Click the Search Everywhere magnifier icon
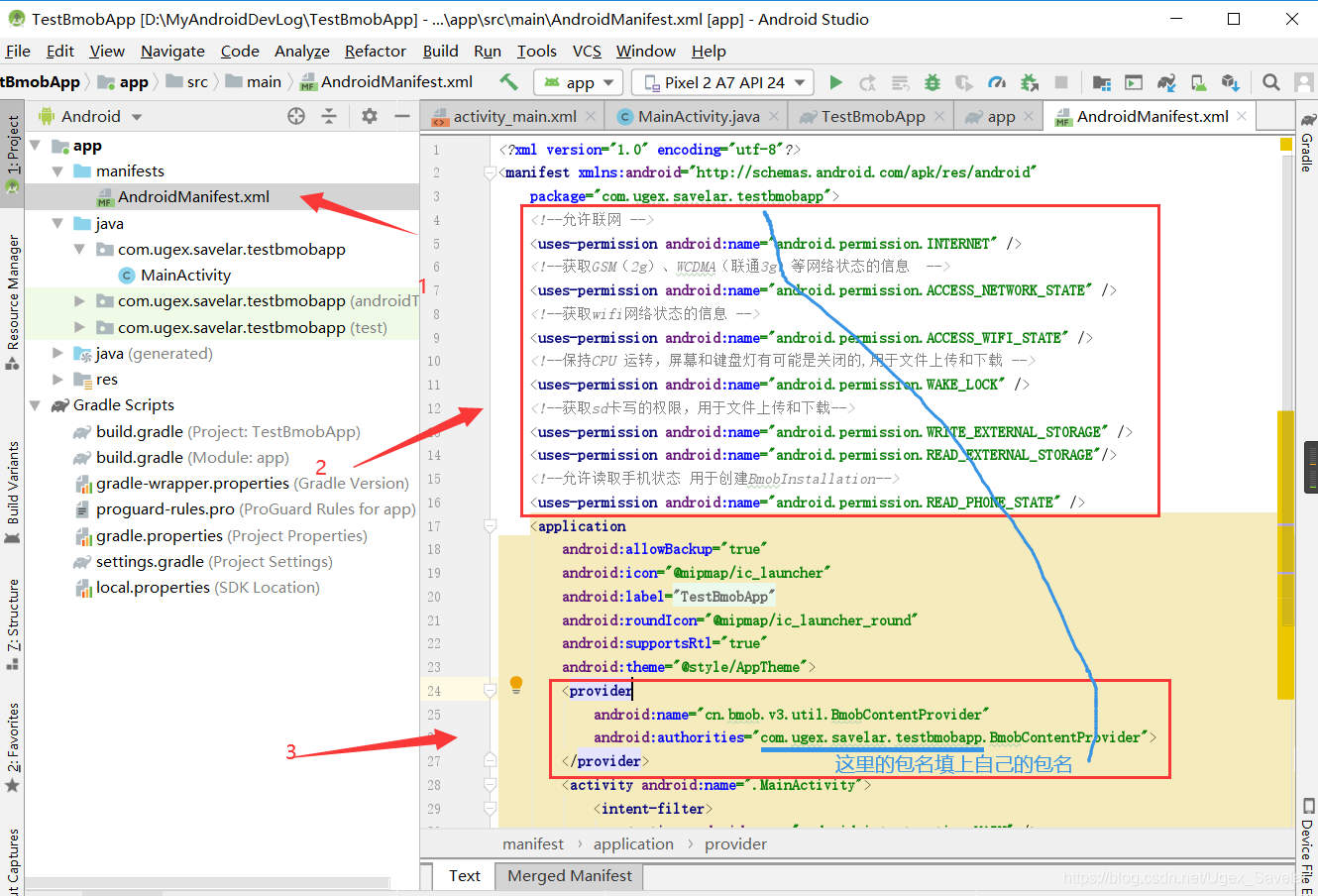 [x=1271, y=82]
